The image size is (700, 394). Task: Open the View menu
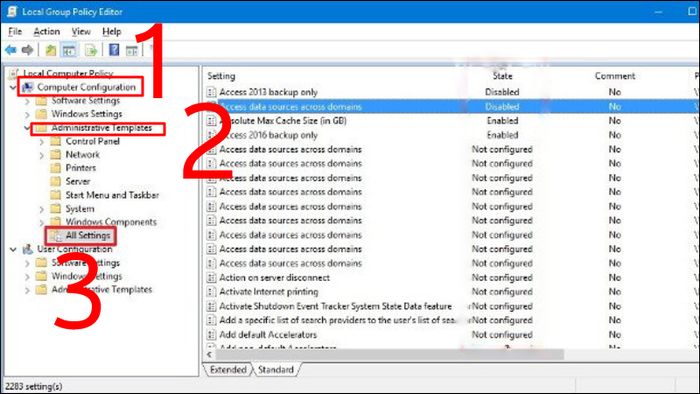(81, 31)
